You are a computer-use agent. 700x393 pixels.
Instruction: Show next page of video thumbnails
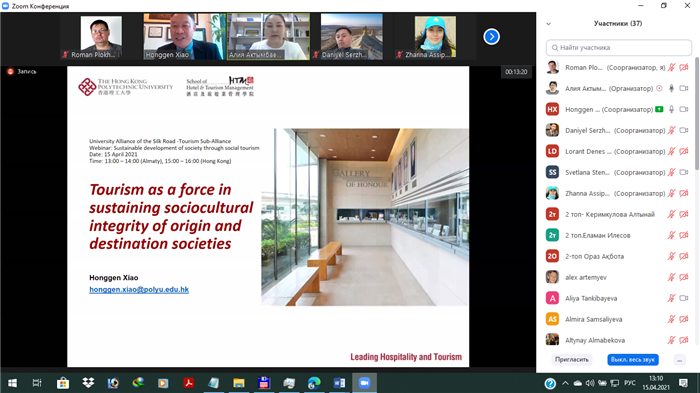click(x=492, y=37)
